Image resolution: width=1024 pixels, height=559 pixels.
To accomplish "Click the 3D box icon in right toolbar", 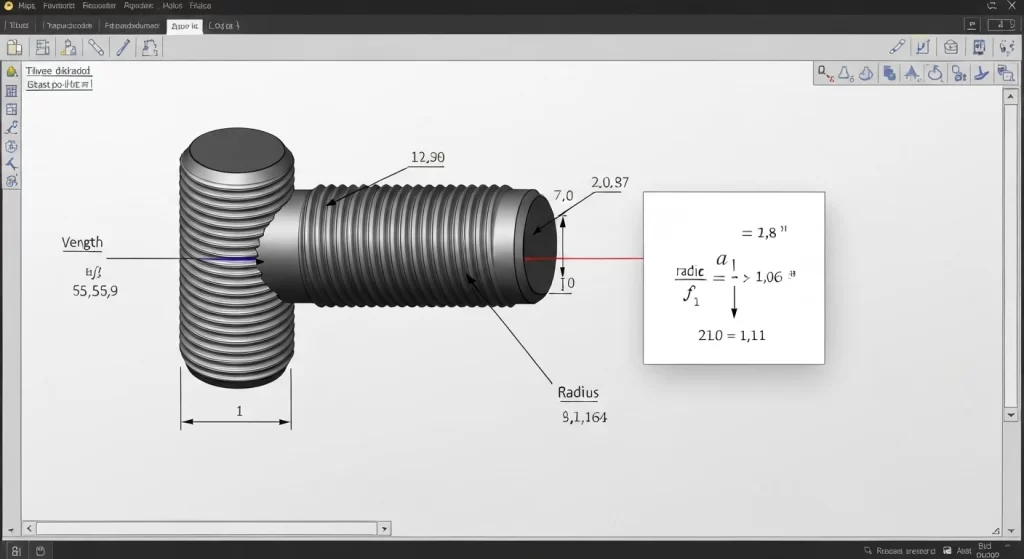I will click(x=951, y=46).
